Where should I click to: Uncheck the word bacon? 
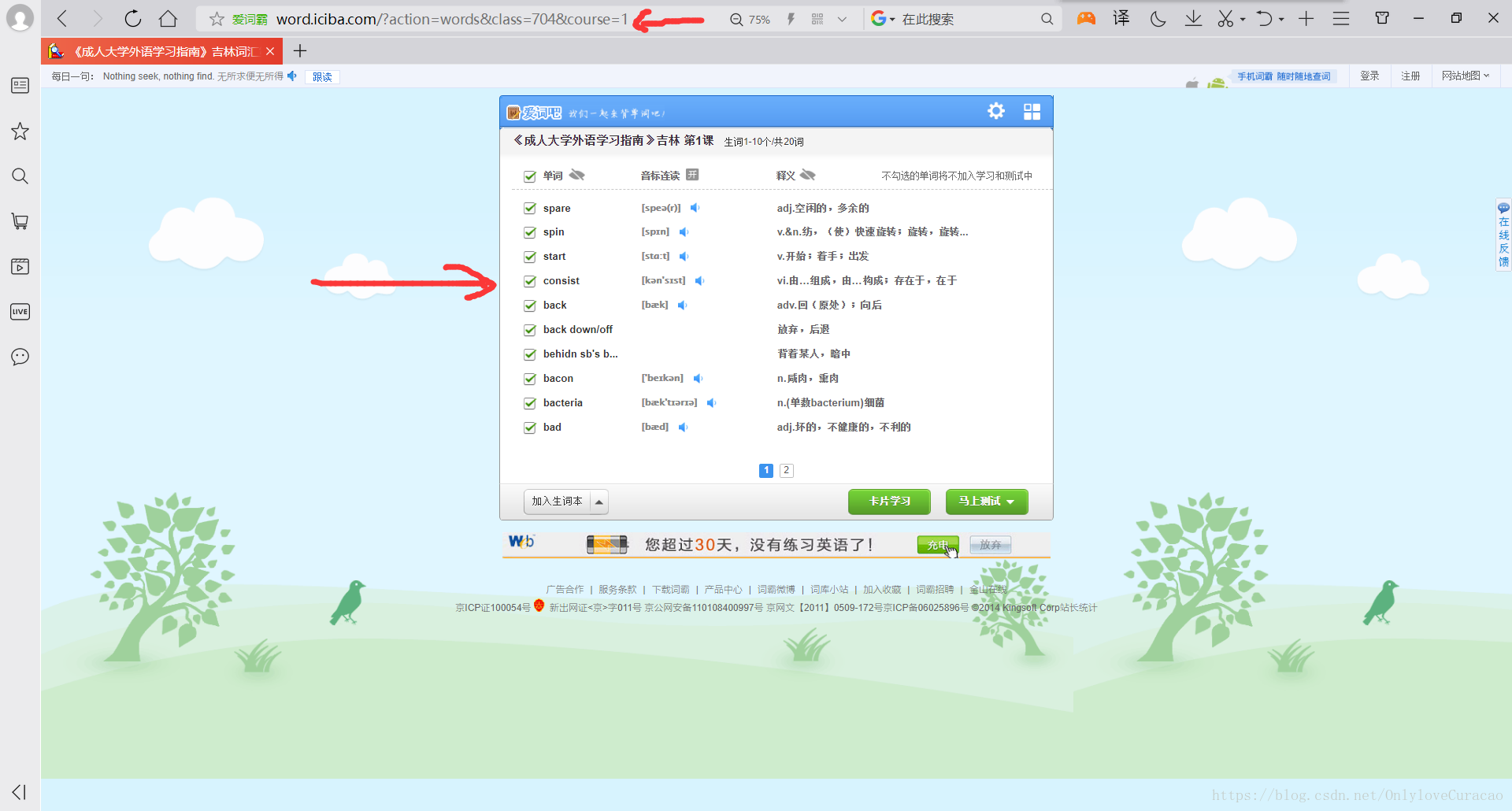530,380
